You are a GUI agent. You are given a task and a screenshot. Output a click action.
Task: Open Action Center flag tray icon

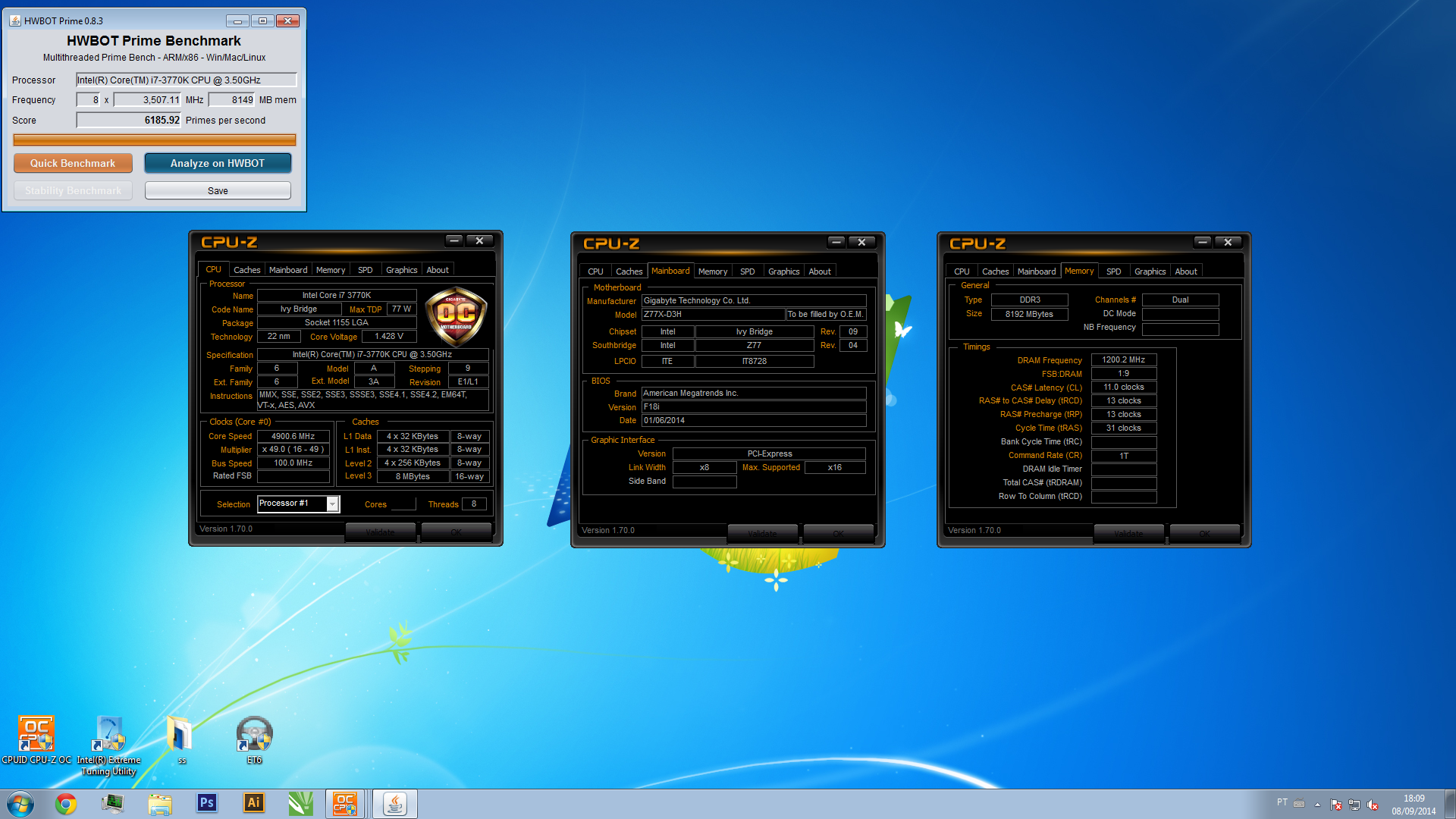pos(1336,805)
